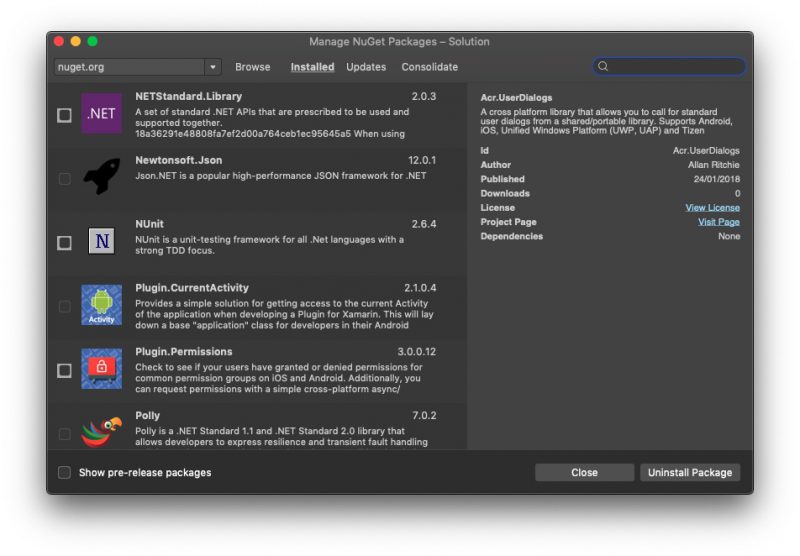The image size is (800, 556).
Task: Click version number 2.6.4
Action: tap(424, 224)
